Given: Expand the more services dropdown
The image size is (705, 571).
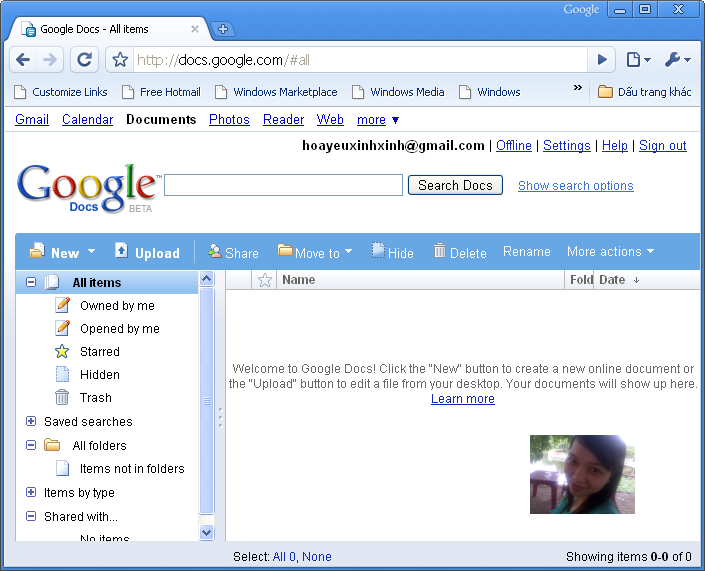Looking at the screenshot, I should (x=378, y=120).
